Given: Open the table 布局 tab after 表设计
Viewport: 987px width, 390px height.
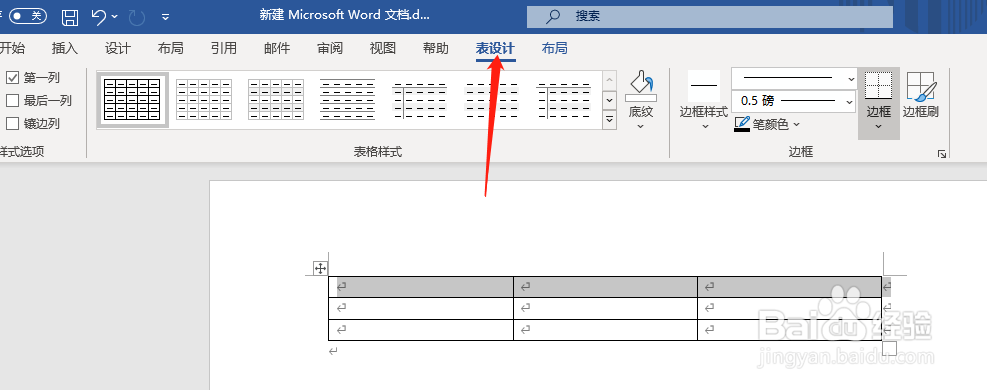Looking at the screenshot, I should (555, 48).
